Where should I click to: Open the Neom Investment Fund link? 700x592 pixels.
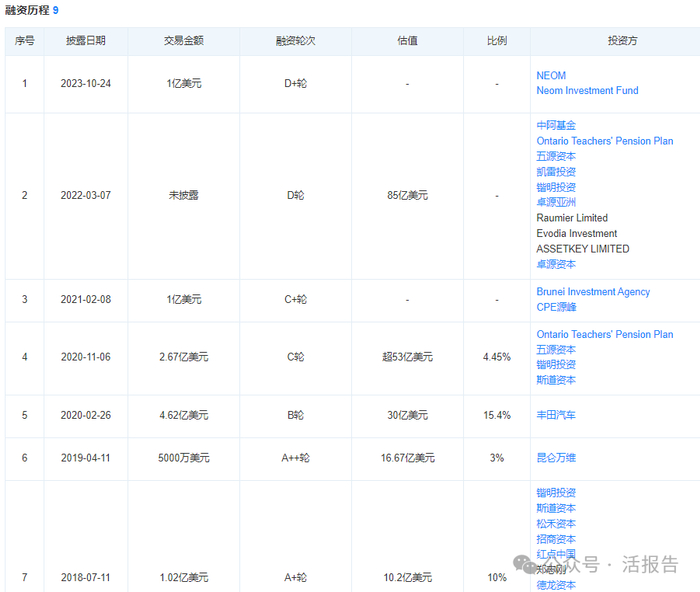pyautogui.click(x=587, y=91)
